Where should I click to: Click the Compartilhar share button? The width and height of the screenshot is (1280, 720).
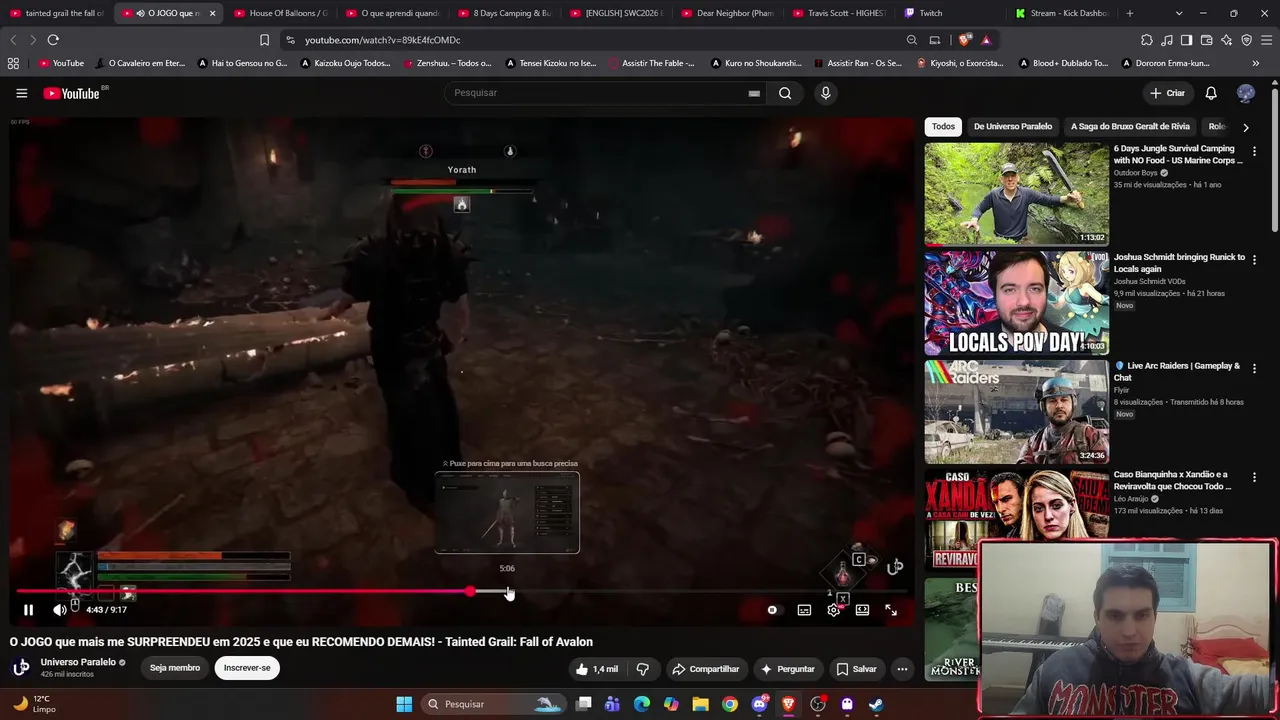coord(706,669)
